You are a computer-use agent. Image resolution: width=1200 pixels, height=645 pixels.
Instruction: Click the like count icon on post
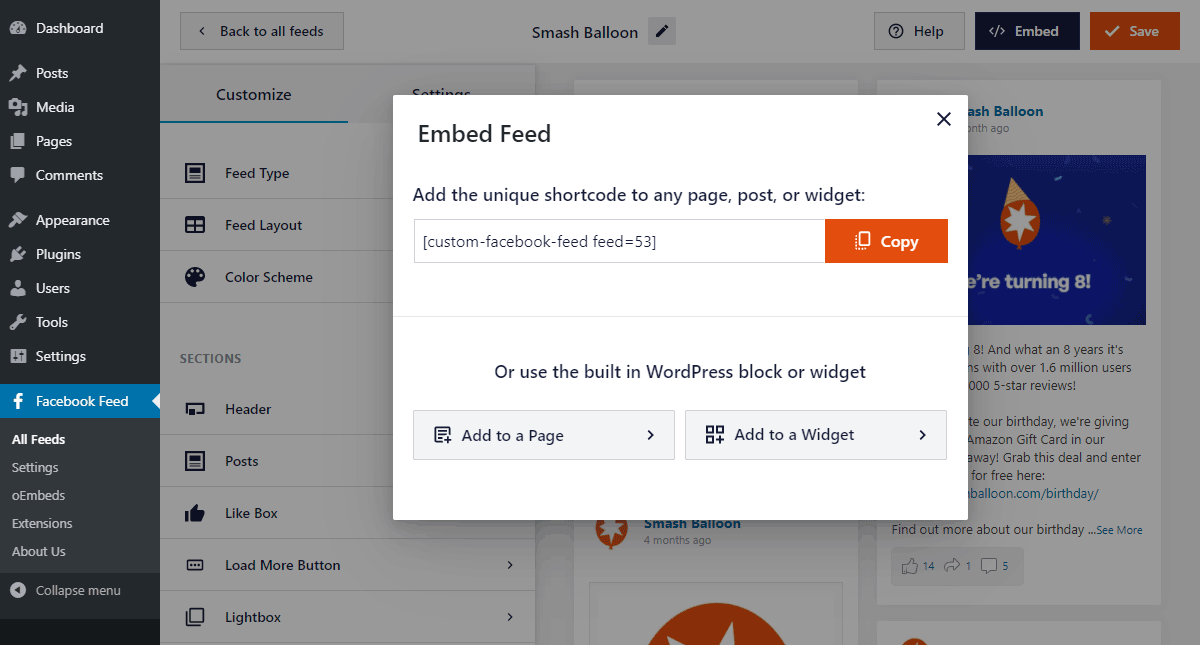point(909,566)
